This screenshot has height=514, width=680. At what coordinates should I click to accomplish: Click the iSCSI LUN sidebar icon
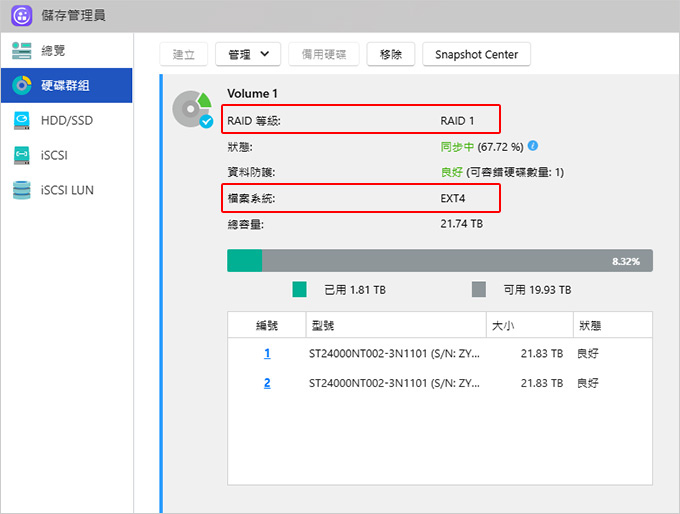[22, 190]
